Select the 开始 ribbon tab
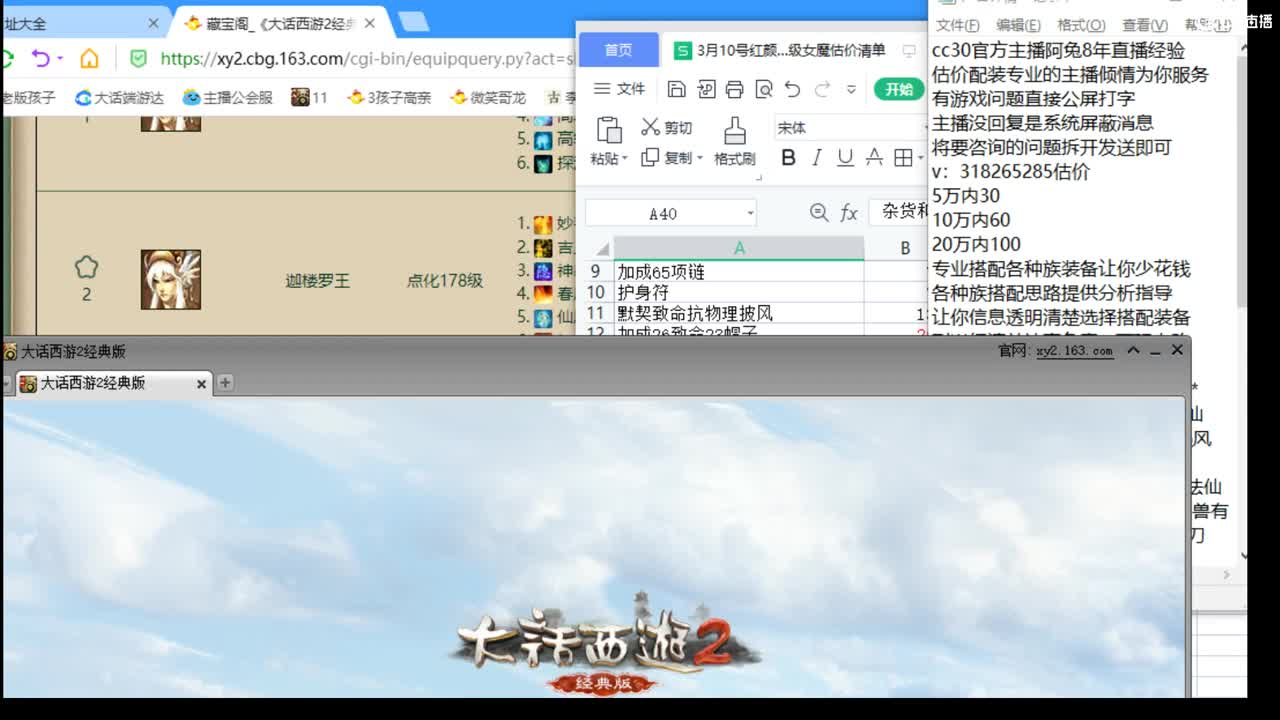Image resolution: width=1280 pixels, height=720 pixels. coord(899,89)
